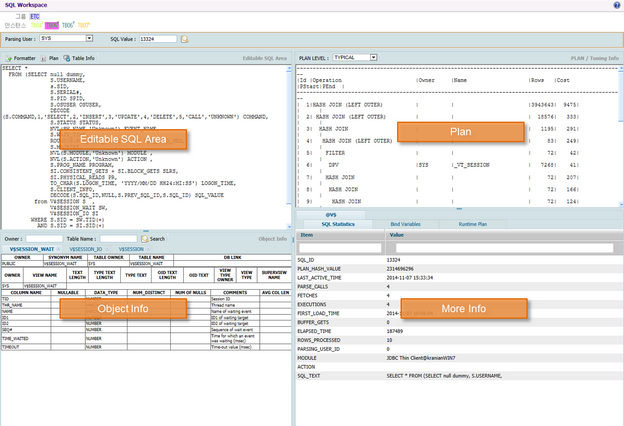
Task: Click the TIMEOUT column name cell
Action: [26, 347]
